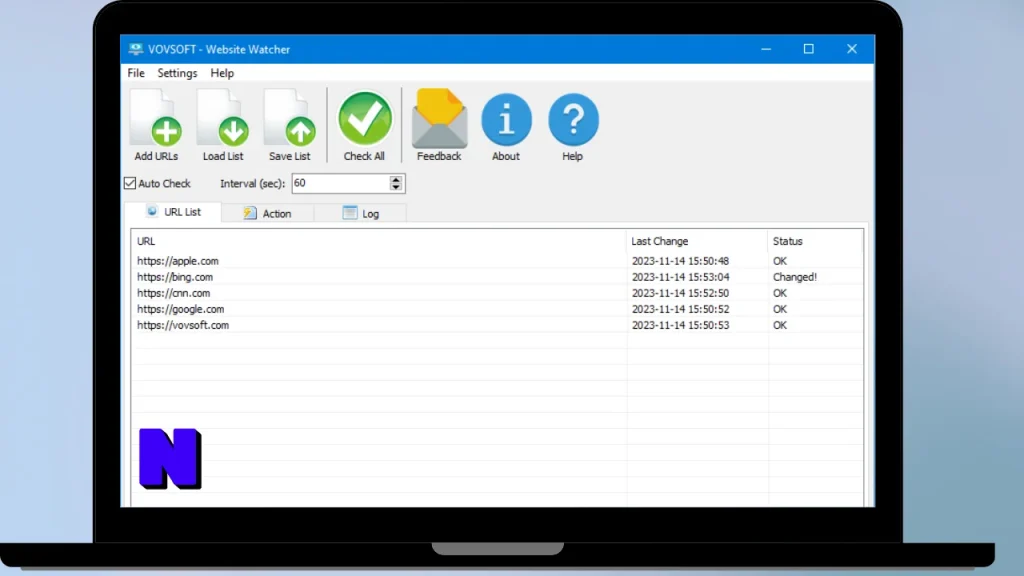Click the OK status for apple.com
The width and height of the screenshot is (1024, 576).
[780, 261]
